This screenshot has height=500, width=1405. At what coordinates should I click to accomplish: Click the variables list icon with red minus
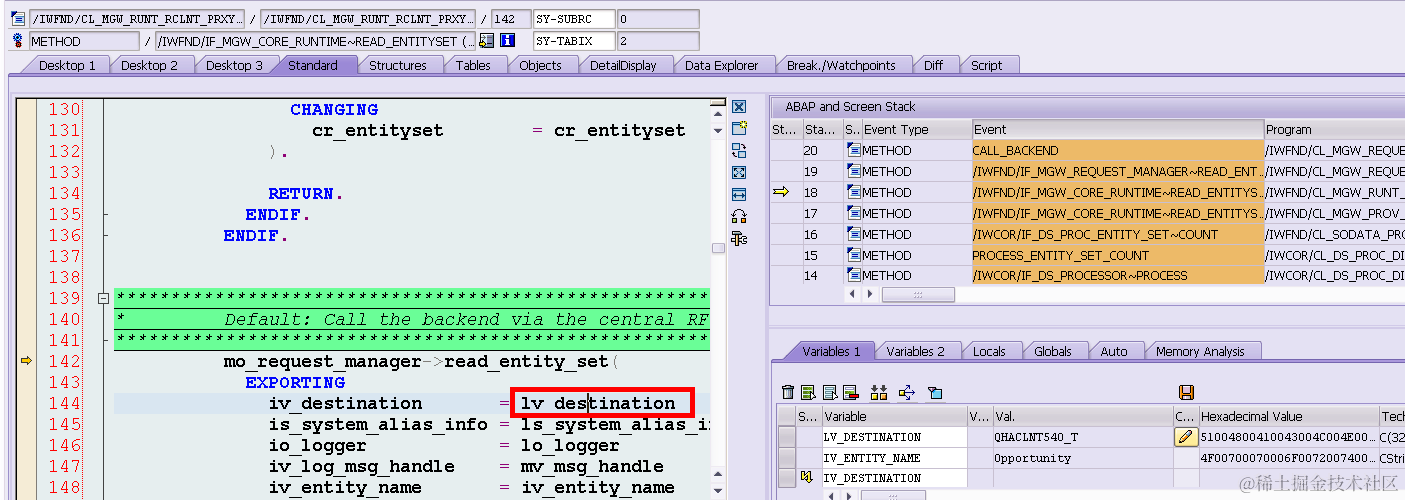tap(851, 393)
